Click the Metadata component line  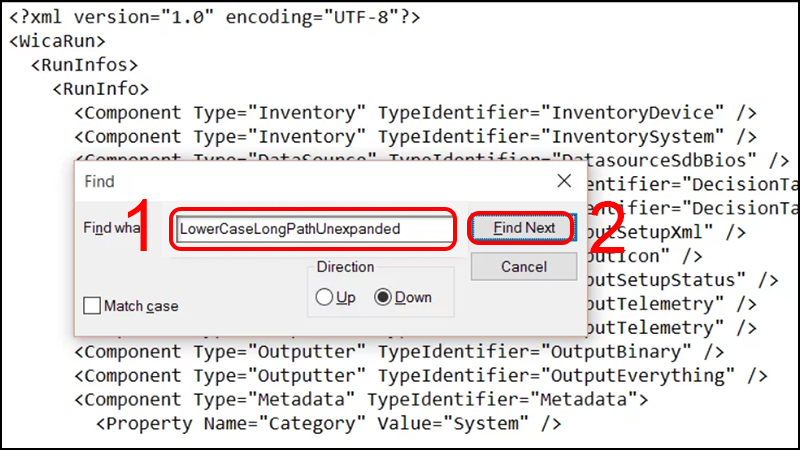click(360, 399)
